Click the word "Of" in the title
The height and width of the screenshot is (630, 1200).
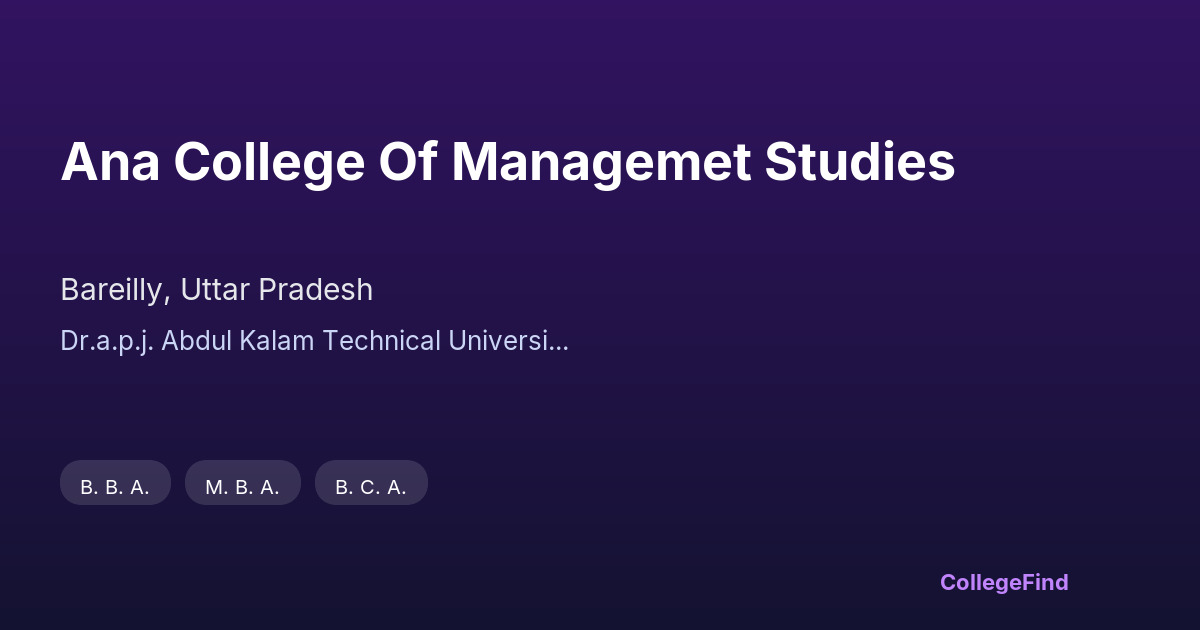pos(409,163)
